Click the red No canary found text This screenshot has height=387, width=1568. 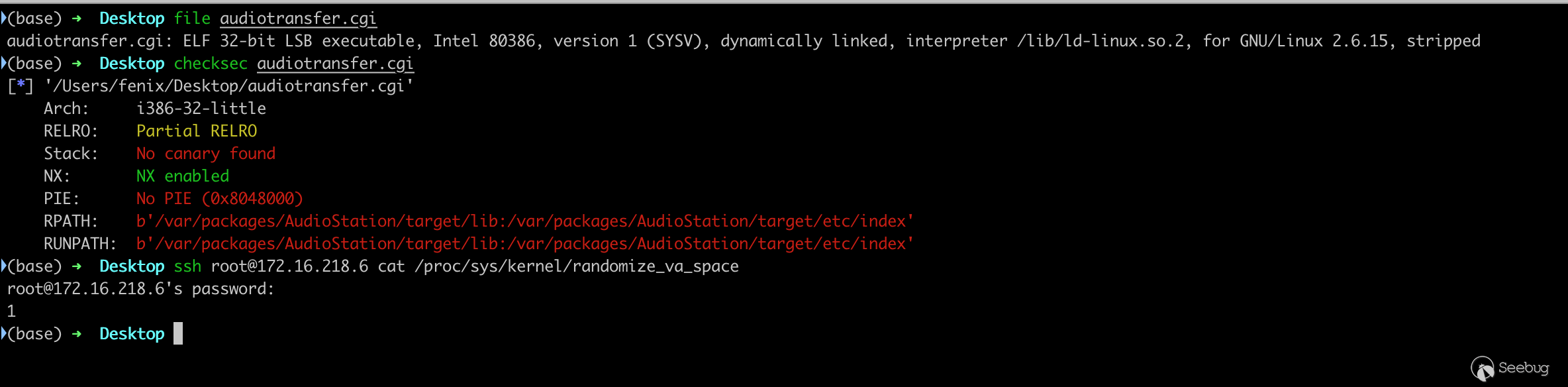(x=206, y=154)
